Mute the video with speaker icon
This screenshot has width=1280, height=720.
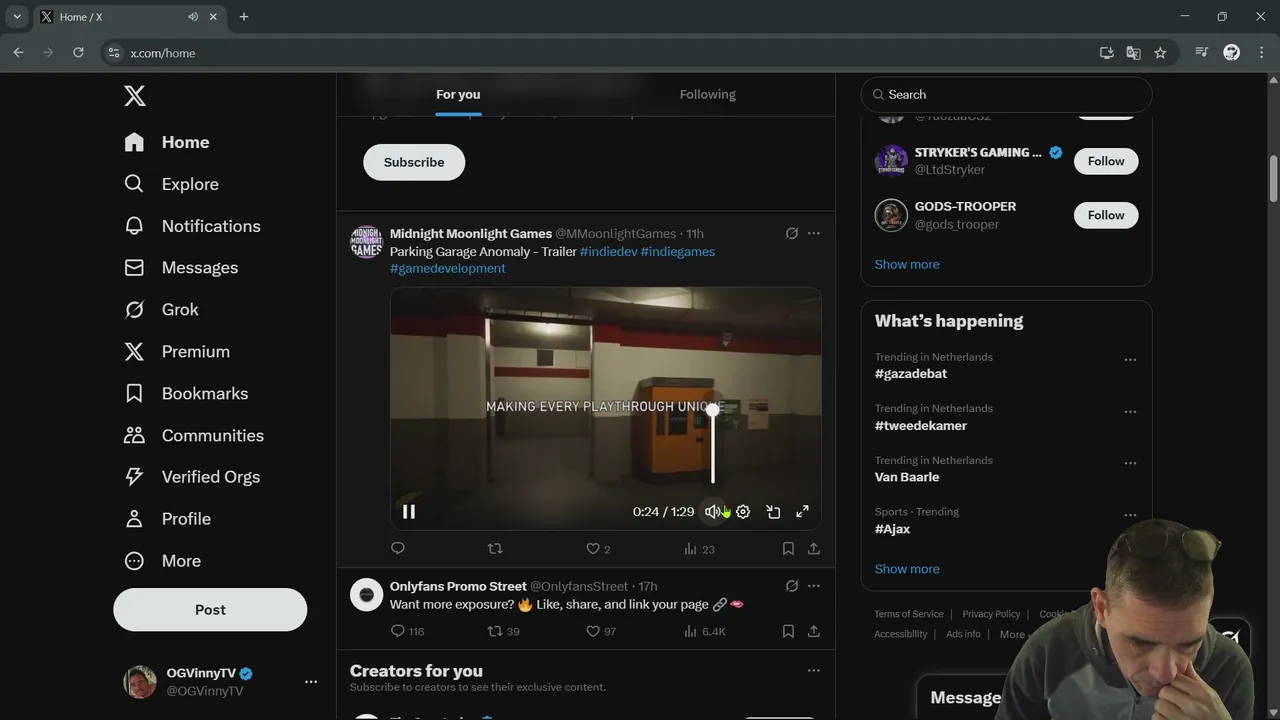point(713,512)
